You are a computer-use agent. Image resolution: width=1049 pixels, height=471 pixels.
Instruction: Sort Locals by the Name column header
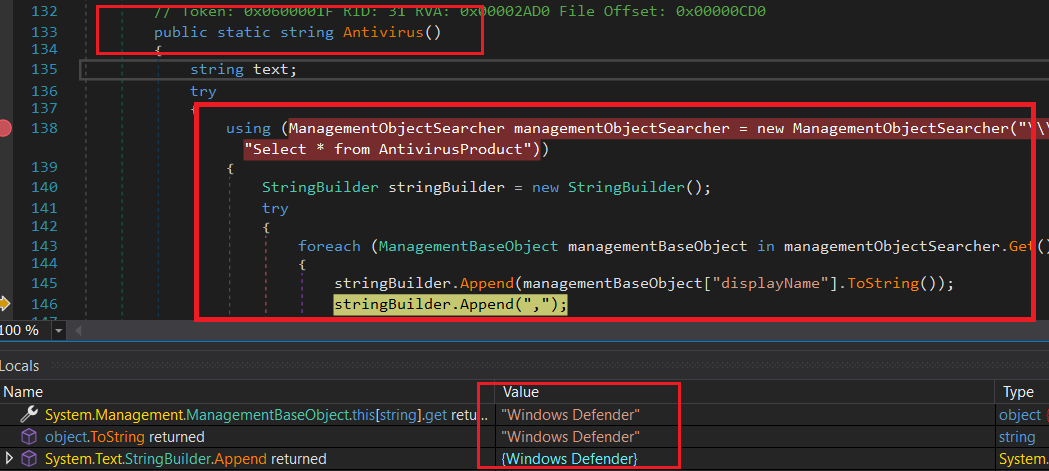coord(21,392)
